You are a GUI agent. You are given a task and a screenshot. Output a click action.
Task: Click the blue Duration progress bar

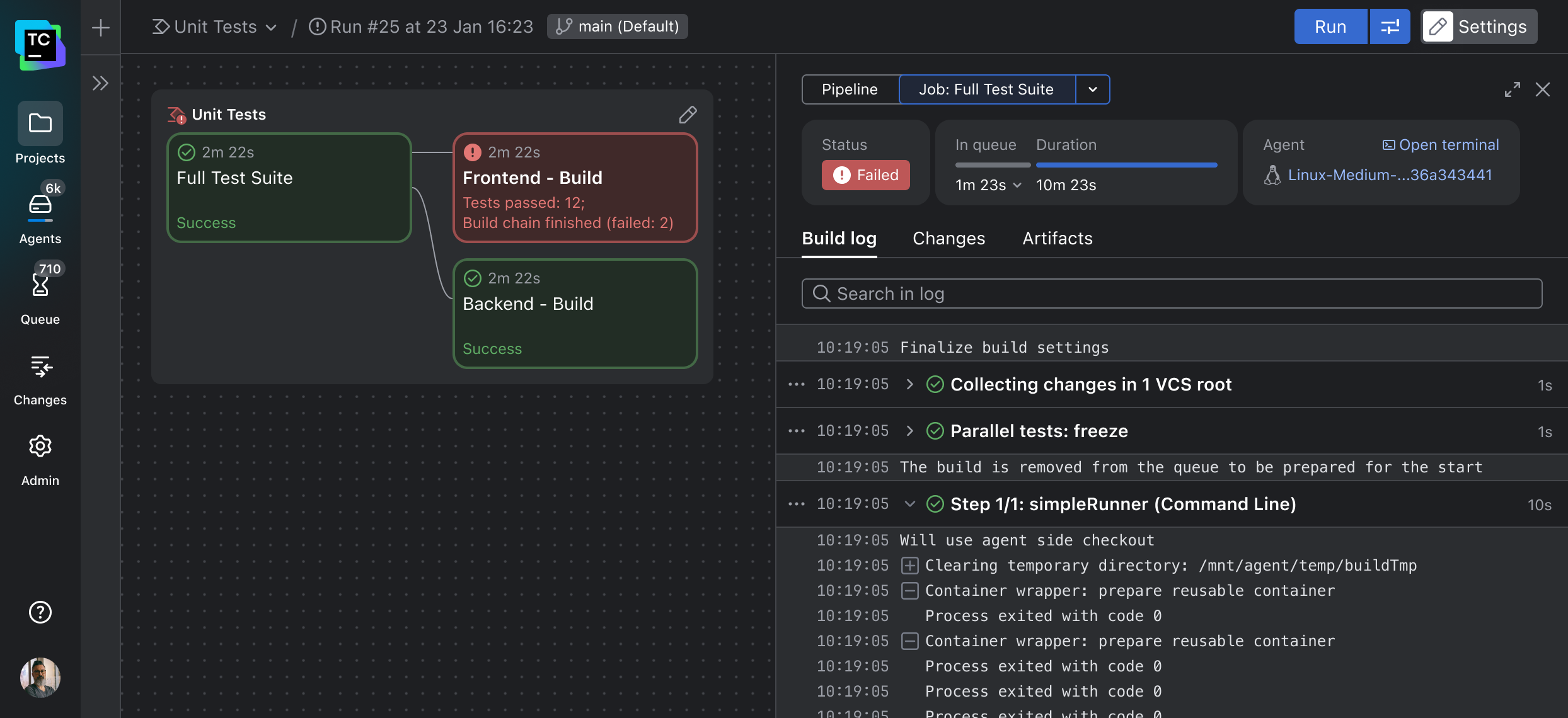[x=1127, y=165]
